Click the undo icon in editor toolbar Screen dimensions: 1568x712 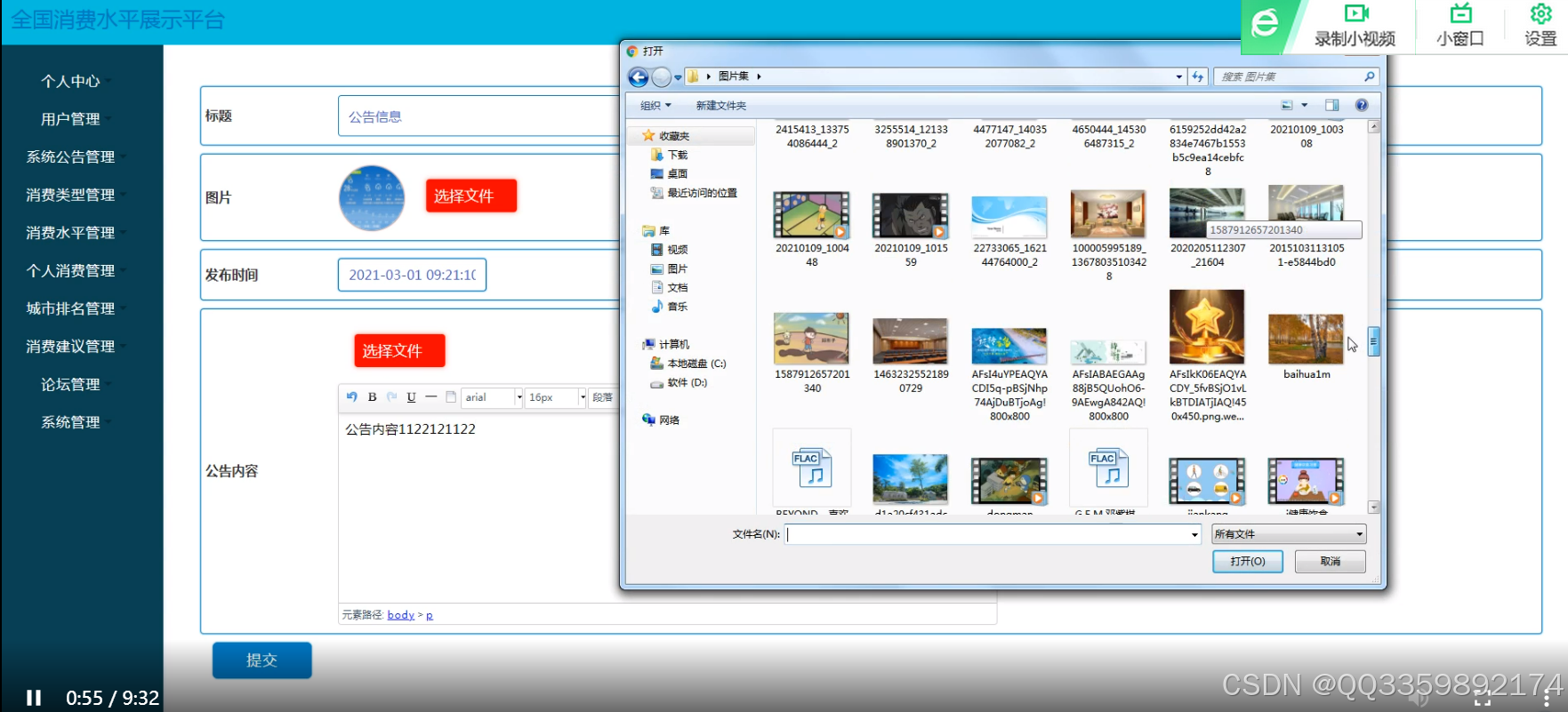(352, 397)
